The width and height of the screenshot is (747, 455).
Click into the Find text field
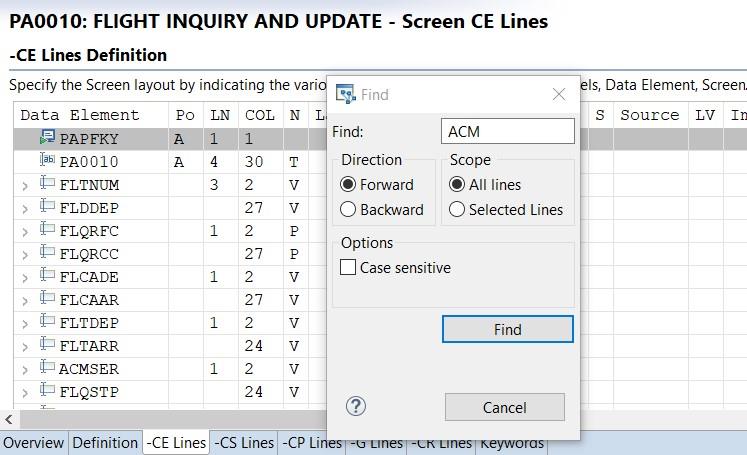coord(507,132)
